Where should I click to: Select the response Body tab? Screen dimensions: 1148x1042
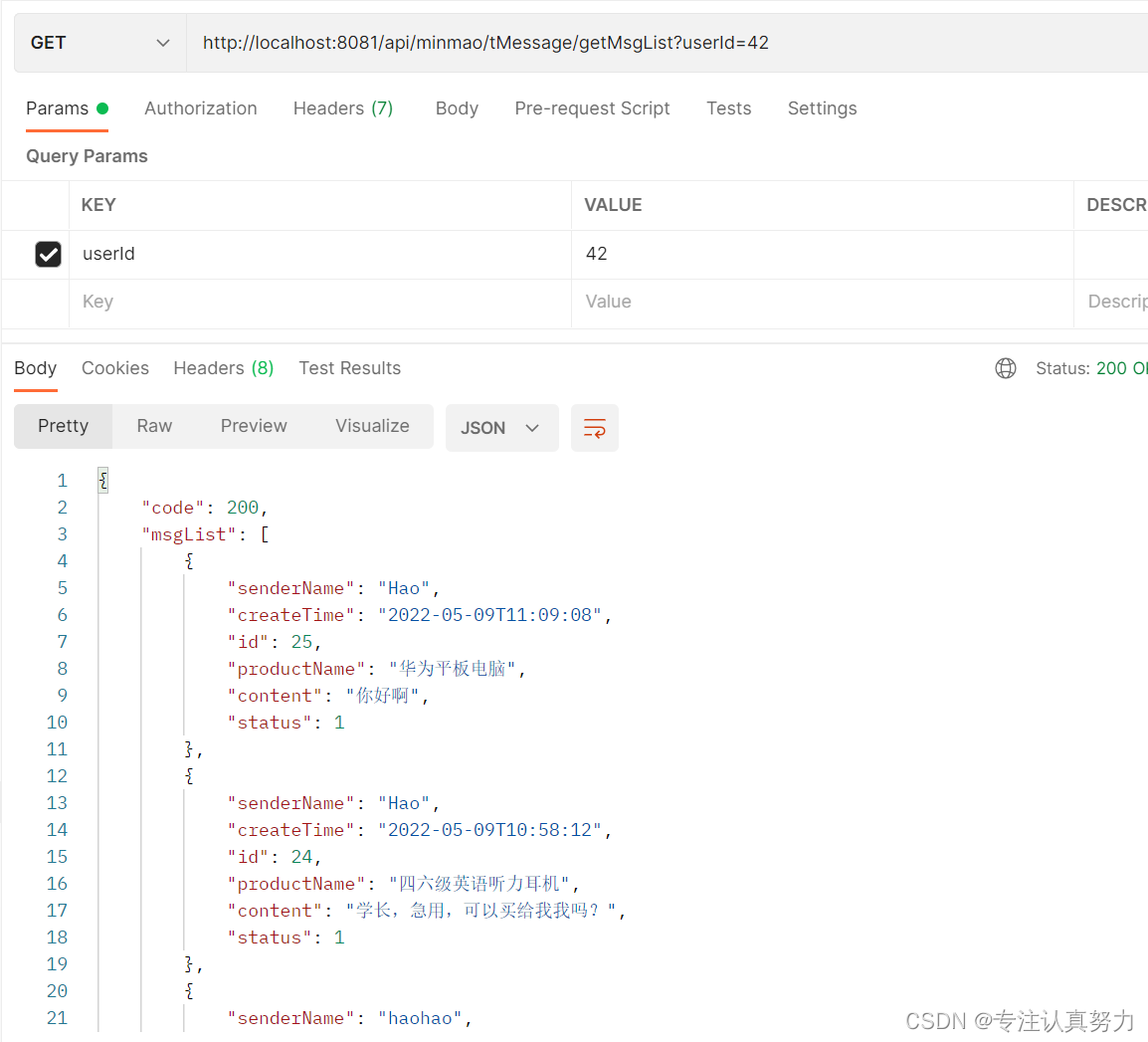pos(35,367)
